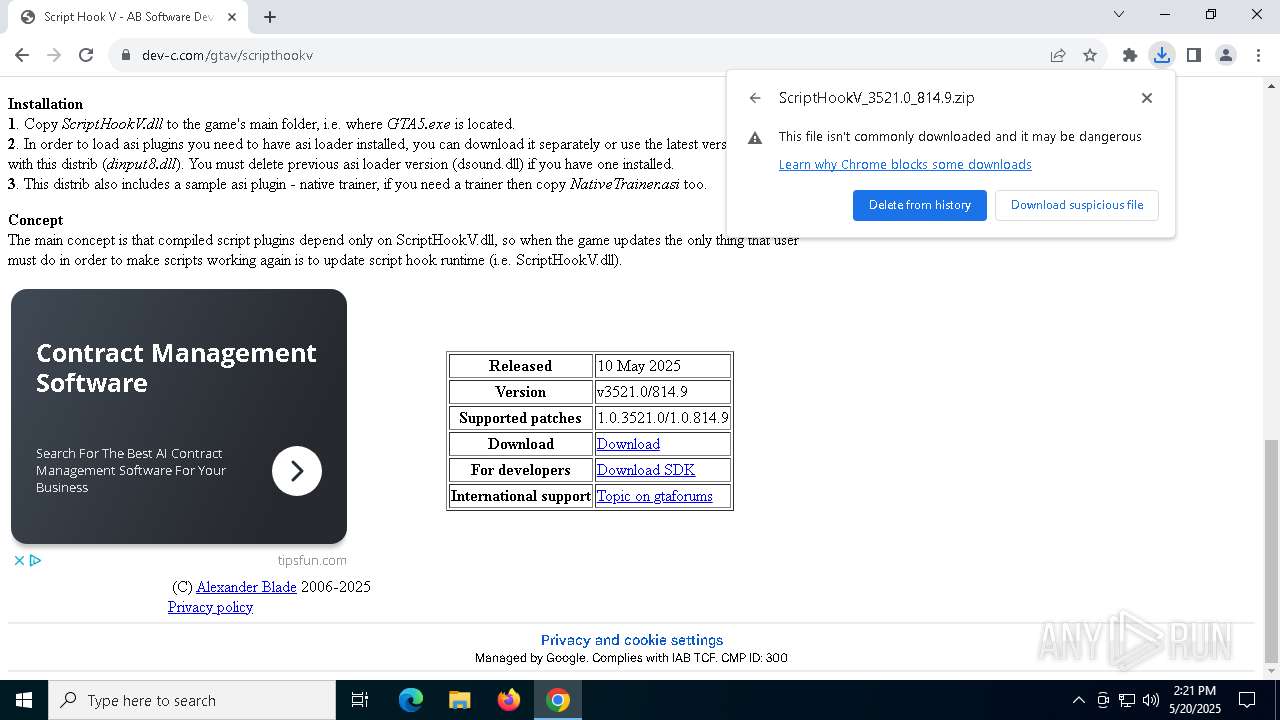Select the v3521.0/814.9 version cell
This screenshot has height=720, width=1280.
[662, 392]
